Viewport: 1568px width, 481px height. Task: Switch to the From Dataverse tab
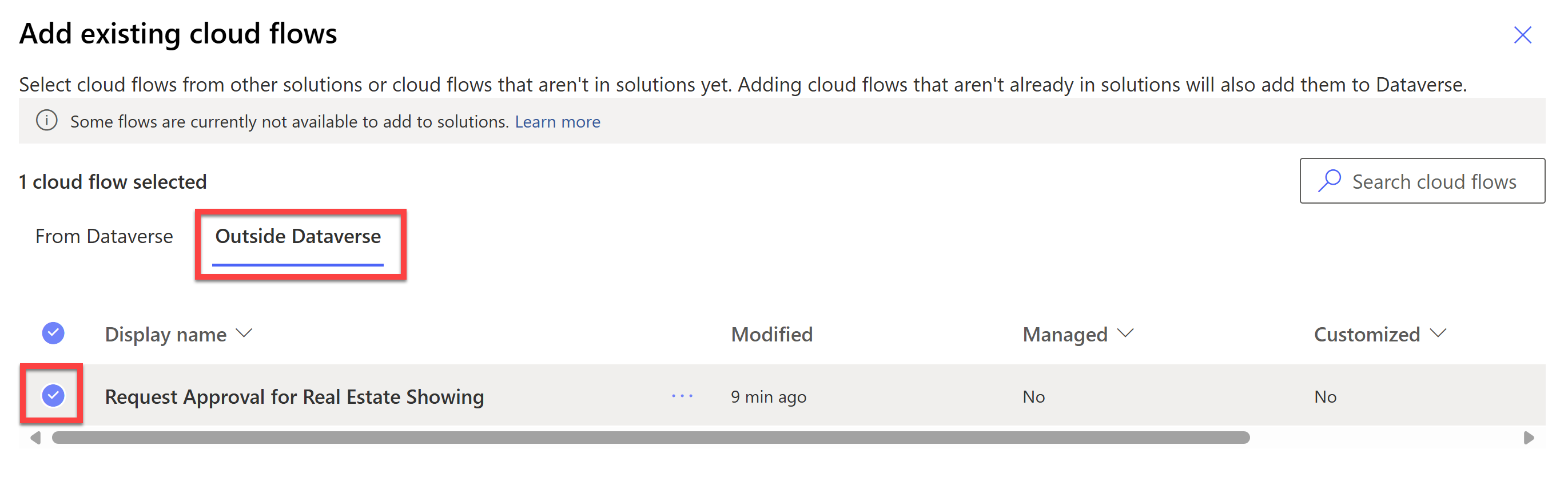pos(104,236)
